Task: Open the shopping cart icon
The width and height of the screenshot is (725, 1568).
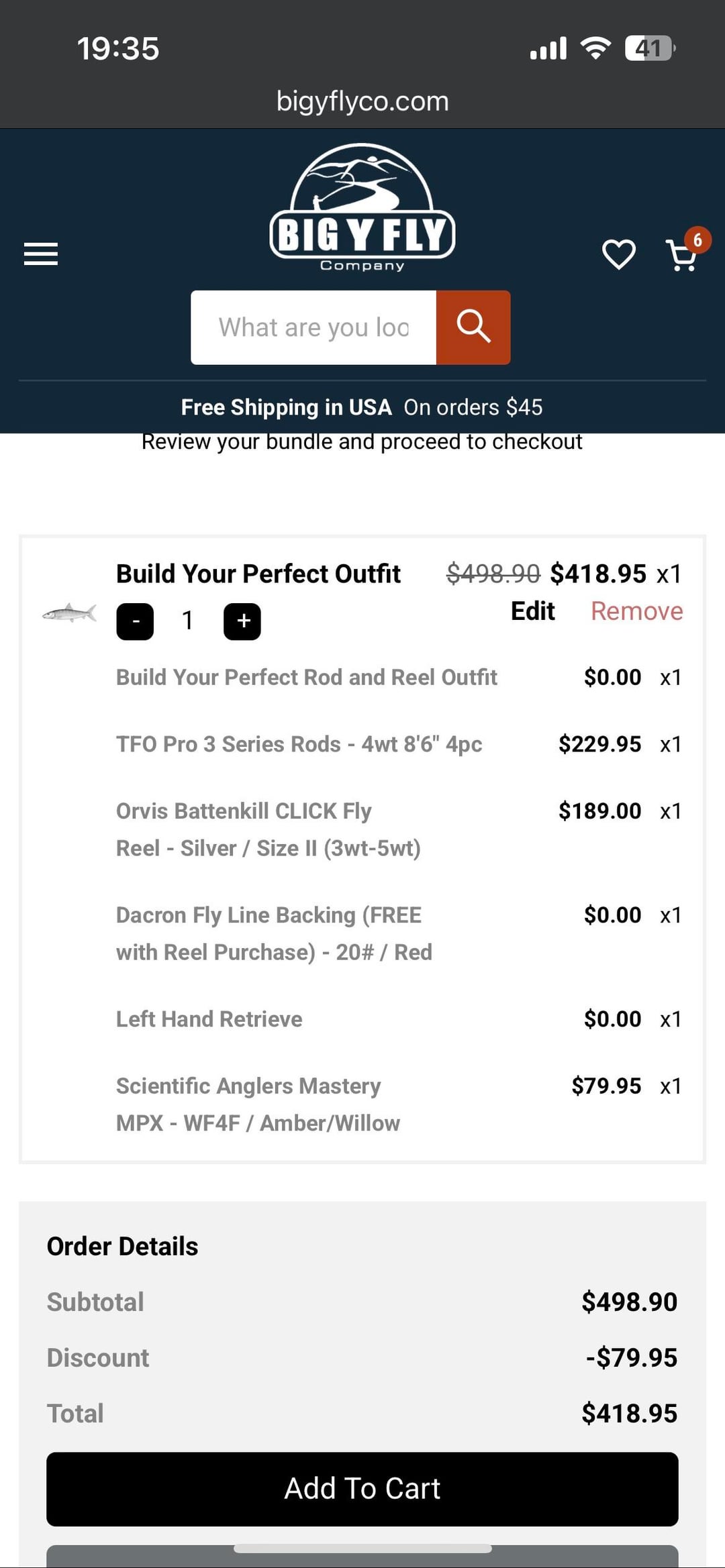Action: [681, 256]
